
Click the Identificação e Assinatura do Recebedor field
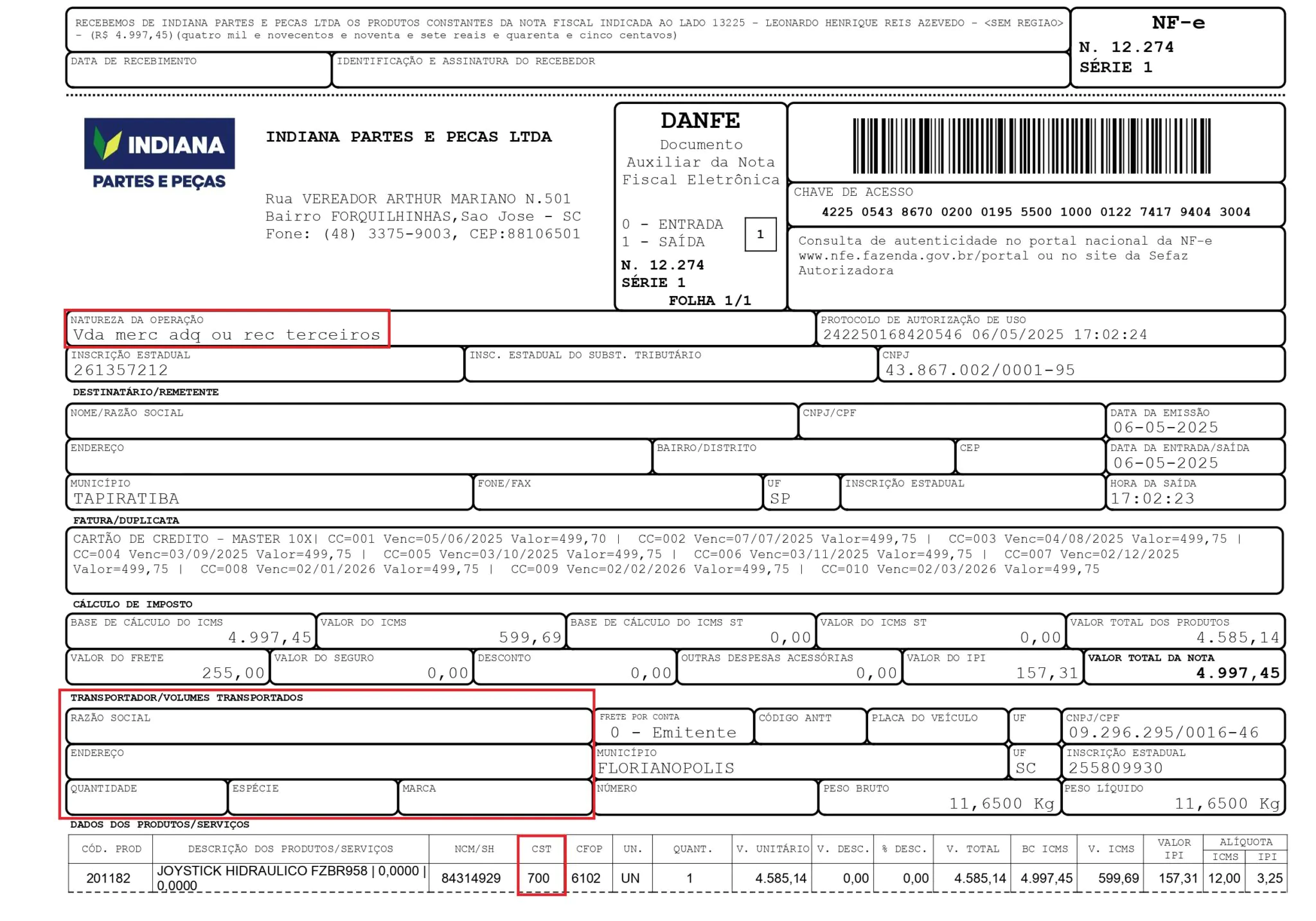coord(699,74)
